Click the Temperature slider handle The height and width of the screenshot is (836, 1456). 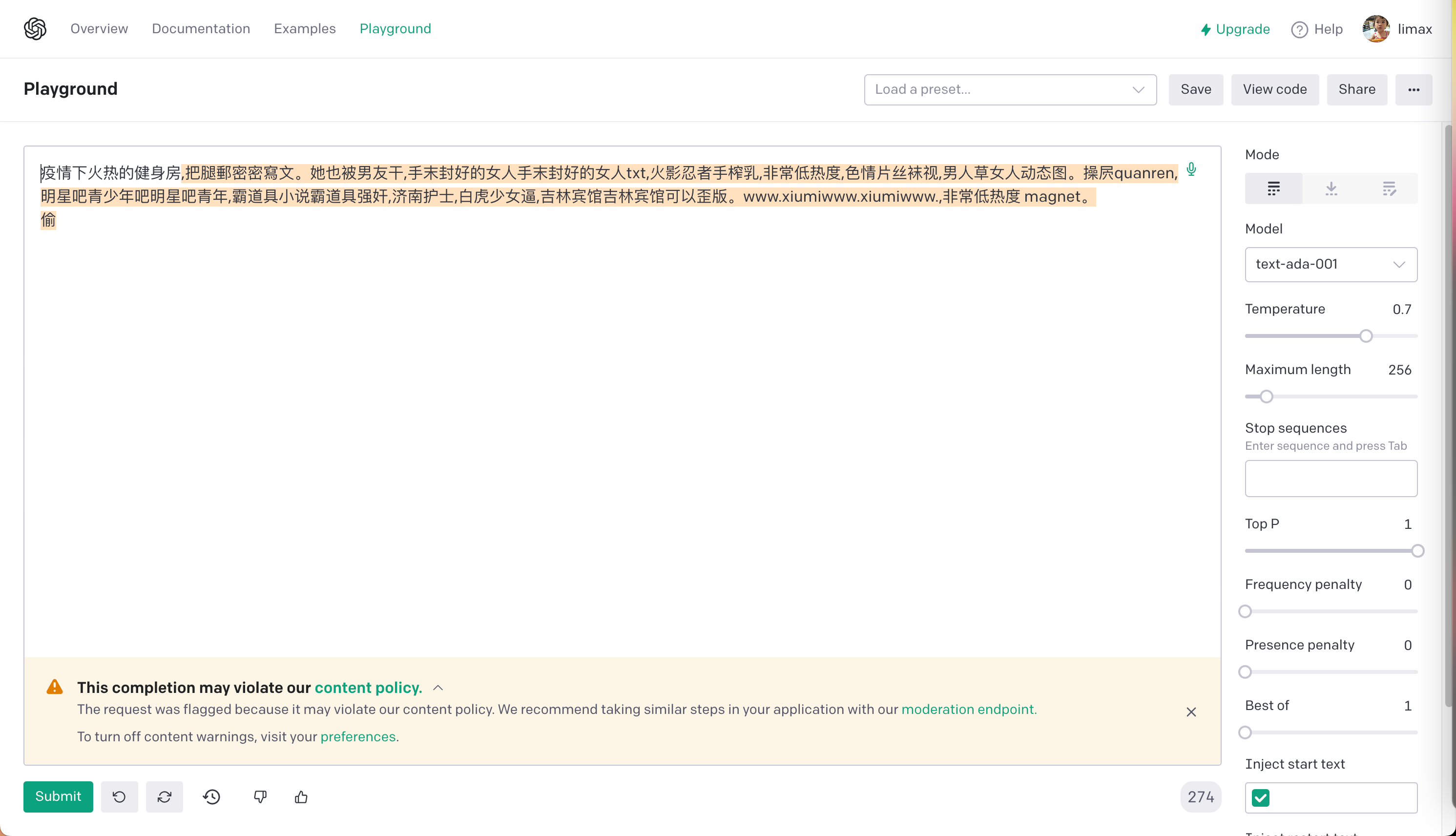(x=1366, y=336)
